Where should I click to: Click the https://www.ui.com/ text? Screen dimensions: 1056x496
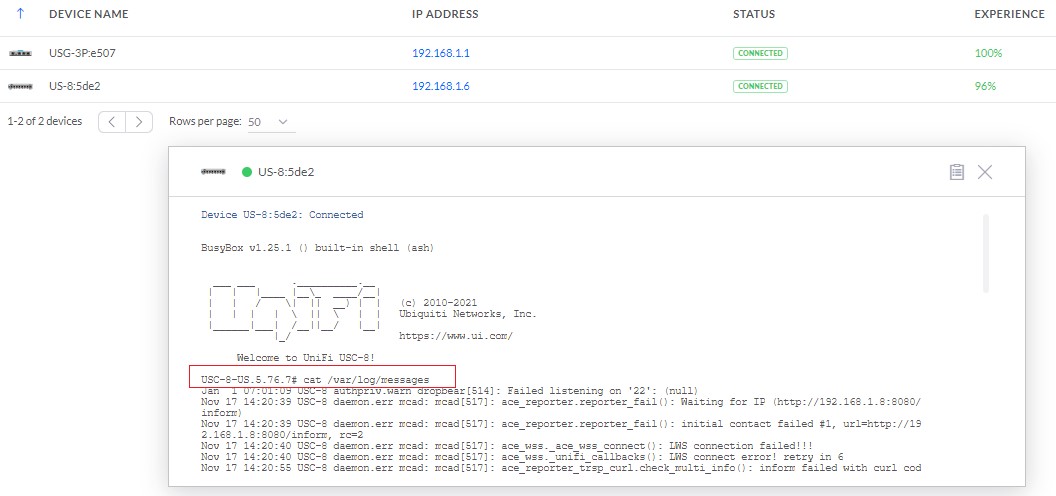click(456, 336)
